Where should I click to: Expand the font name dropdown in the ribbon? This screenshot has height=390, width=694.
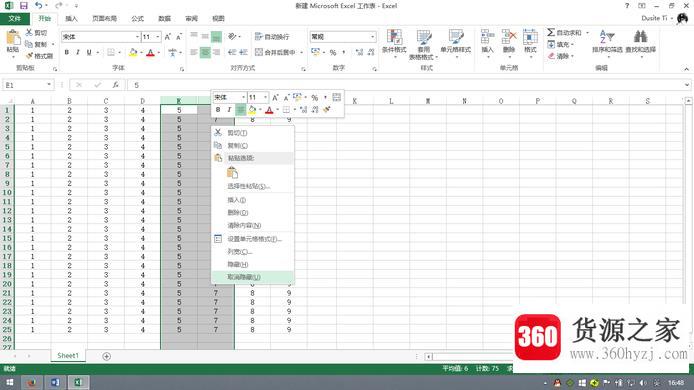(137, 37)
